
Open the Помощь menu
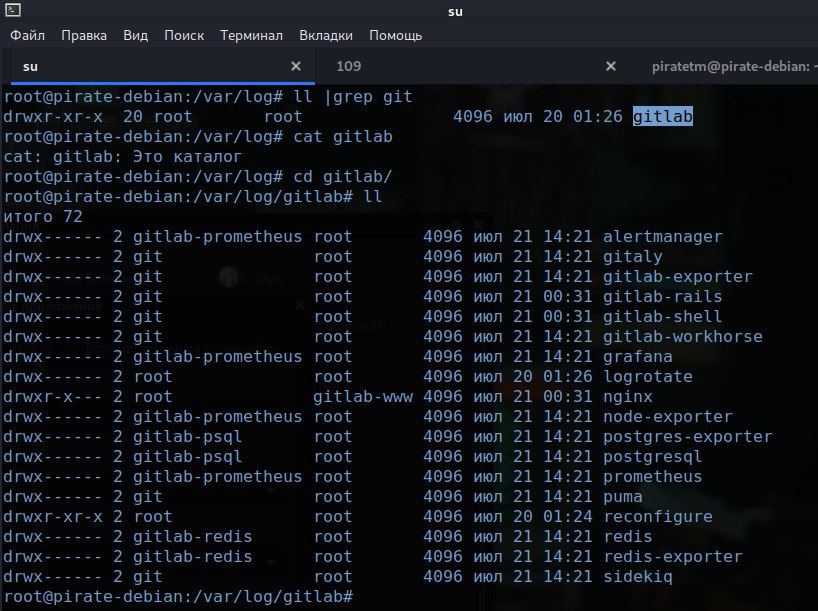395,35
